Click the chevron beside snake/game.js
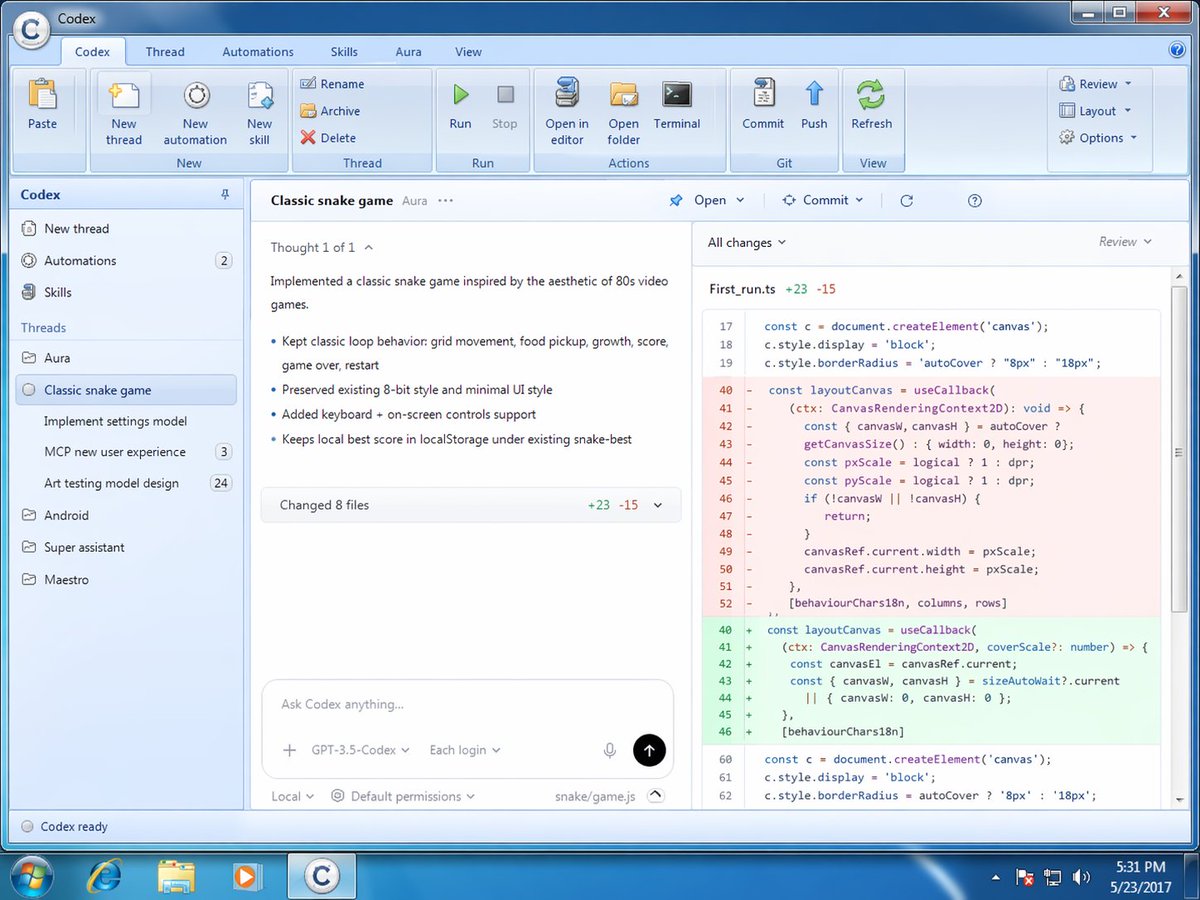1200x900 pixels. click(x=656, y=796)
